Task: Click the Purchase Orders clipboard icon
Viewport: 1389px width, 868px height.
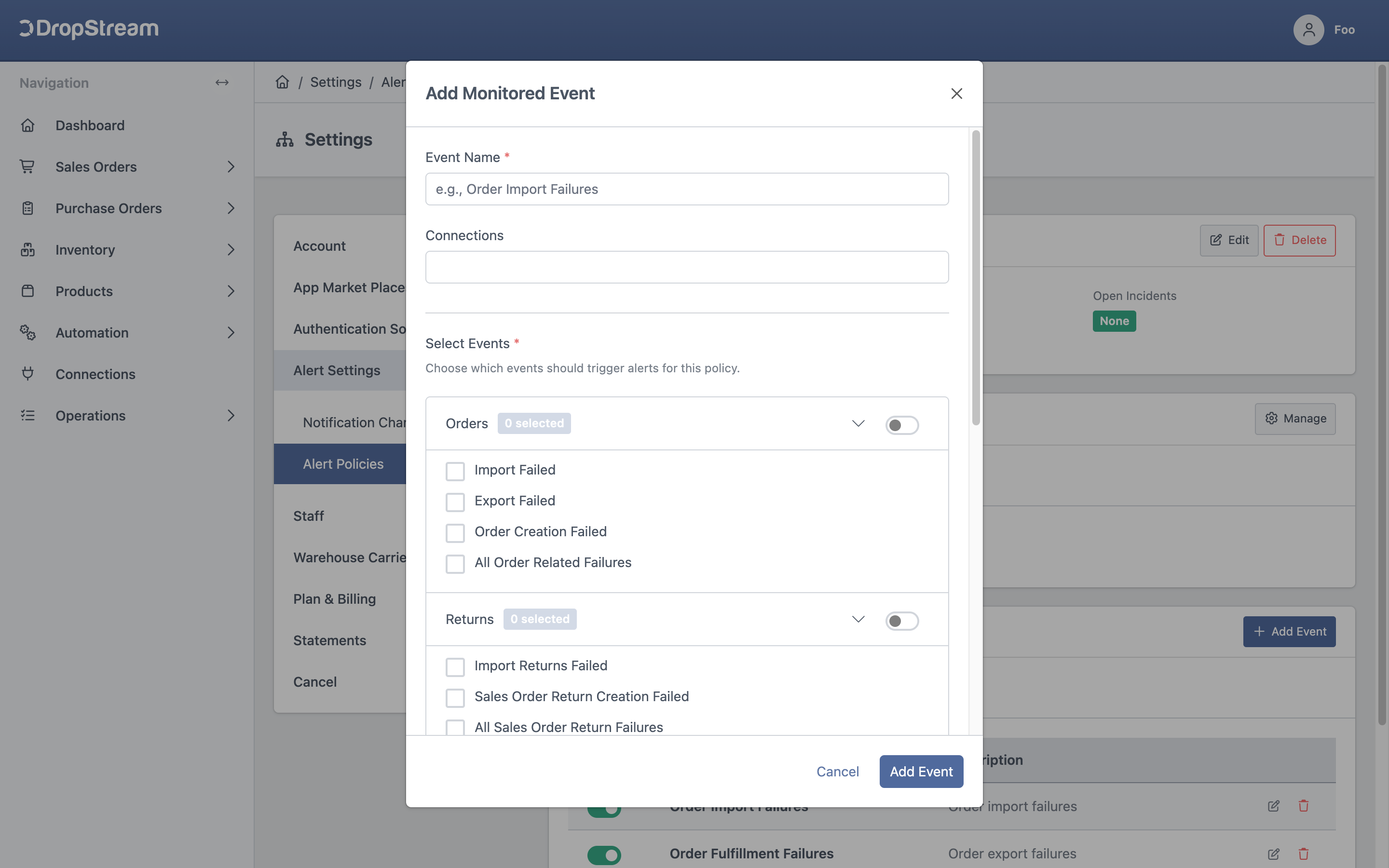Action: tap(27, 208)
